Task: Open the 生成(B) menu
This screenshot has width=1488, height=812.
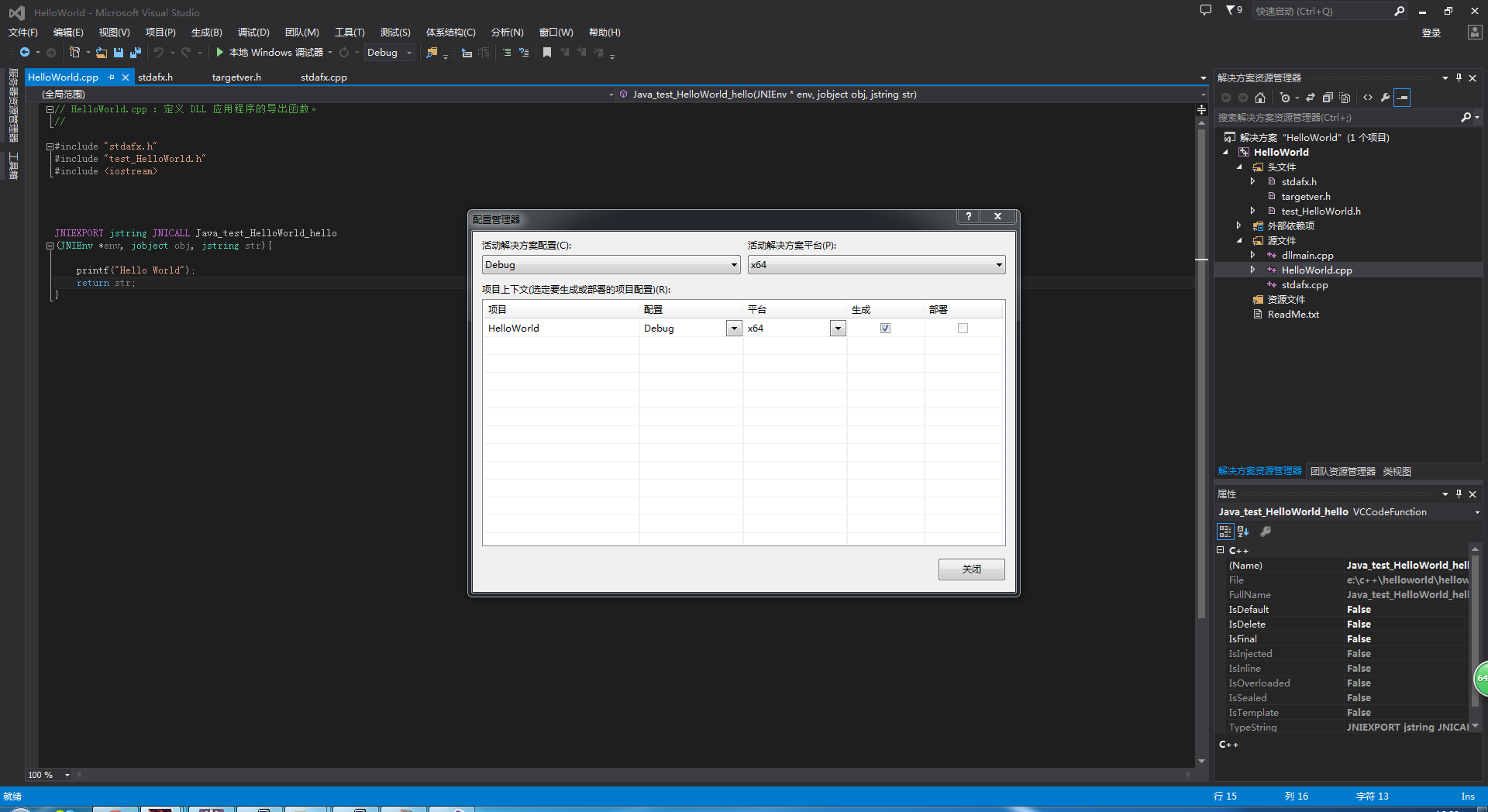Action: [207, 33]
